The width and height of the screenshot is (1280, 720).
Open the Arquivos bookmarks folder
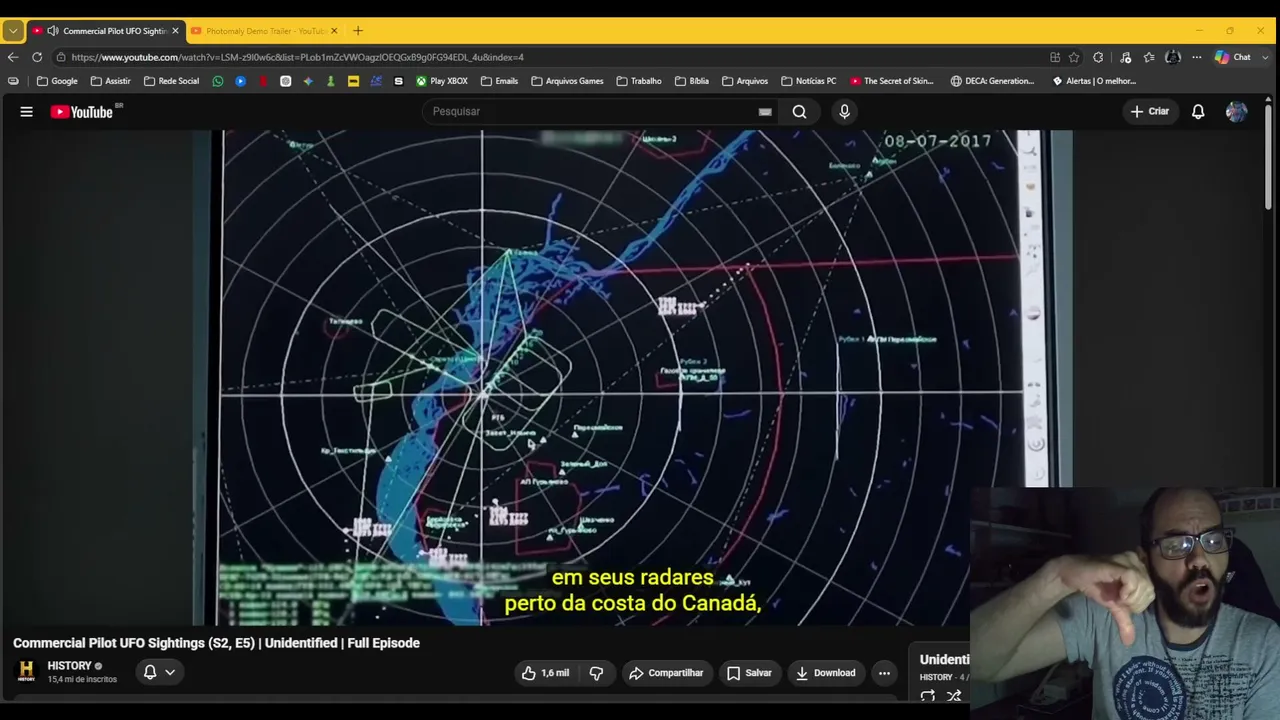(744, 81)
